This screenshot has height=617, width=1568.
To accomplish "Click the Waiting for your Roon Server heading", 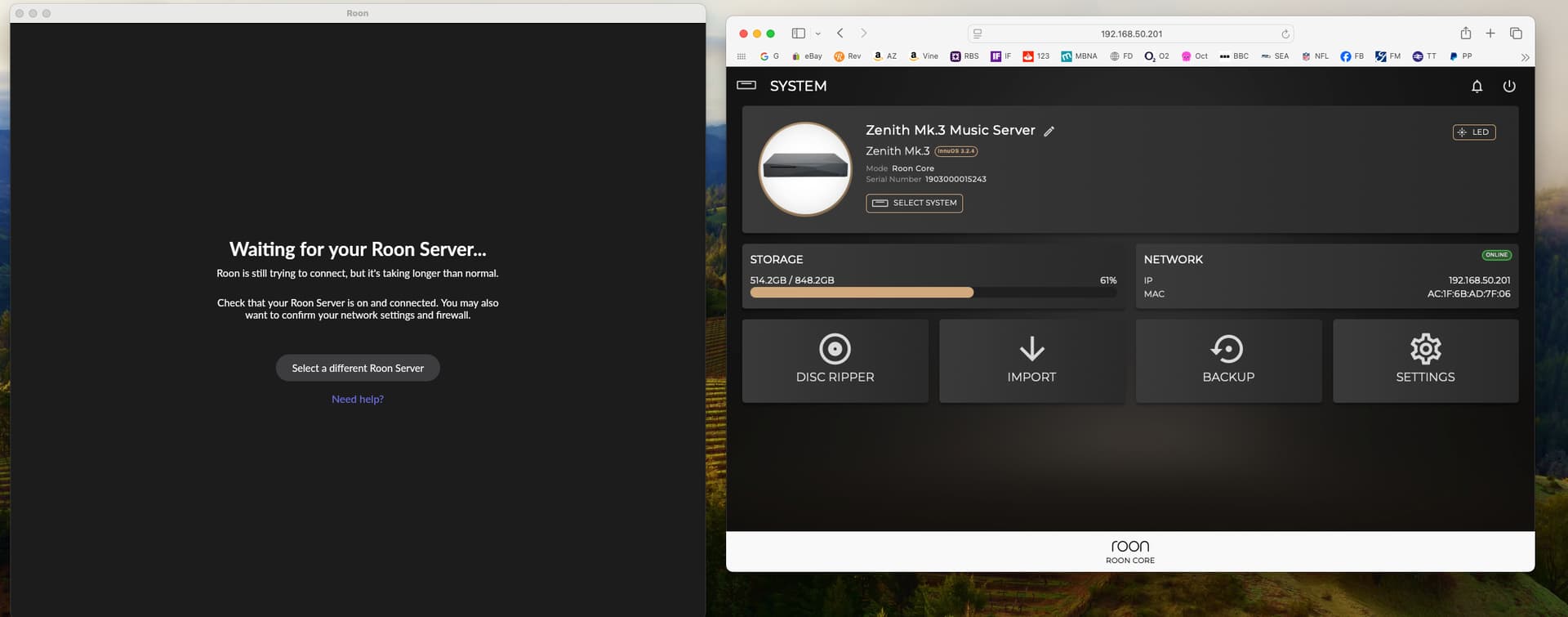I will (x=358, y=249).
